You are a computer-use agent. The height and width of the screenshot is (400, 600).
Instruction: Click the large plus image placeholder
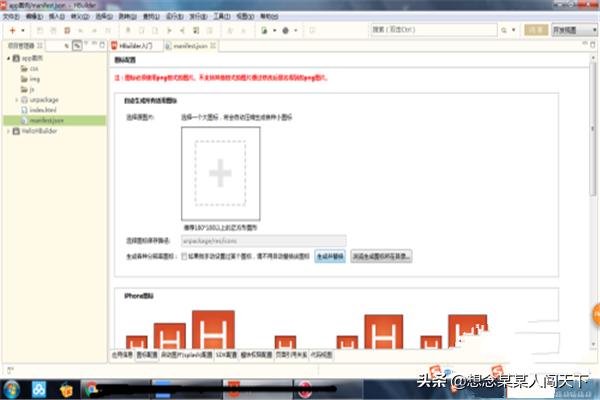pyautogui.click(x=220, y=172)
